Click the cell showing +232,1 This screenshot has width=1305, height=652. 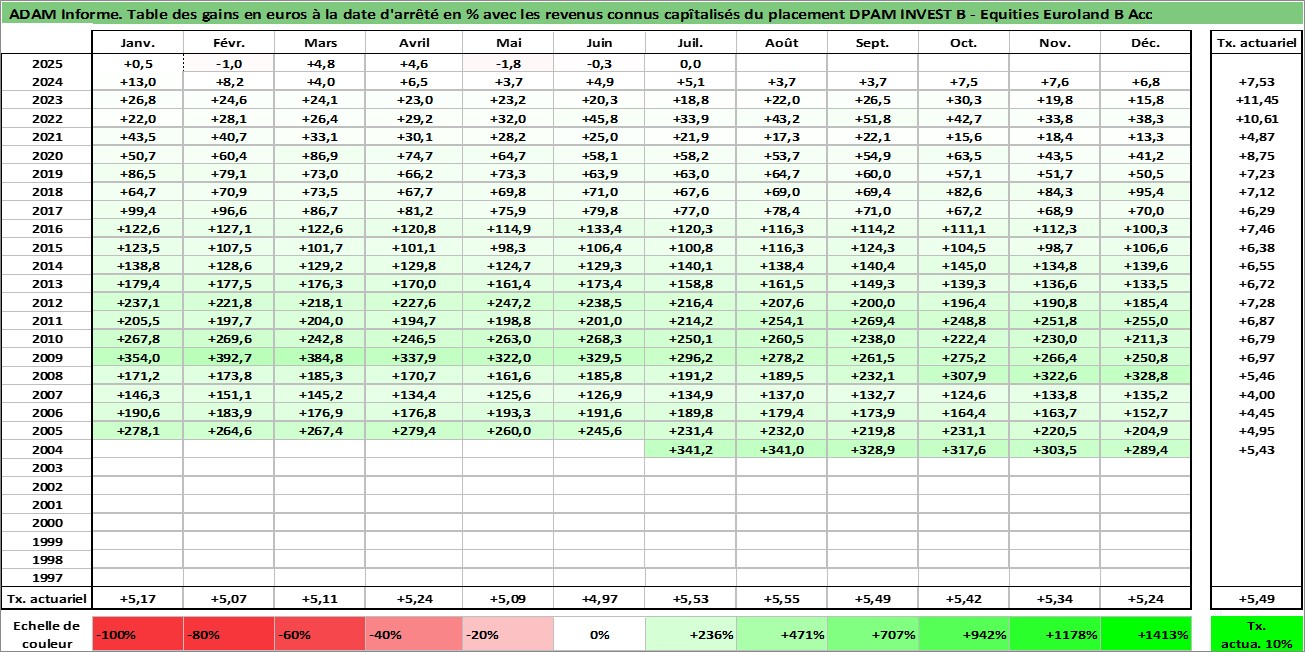point(872,376)
